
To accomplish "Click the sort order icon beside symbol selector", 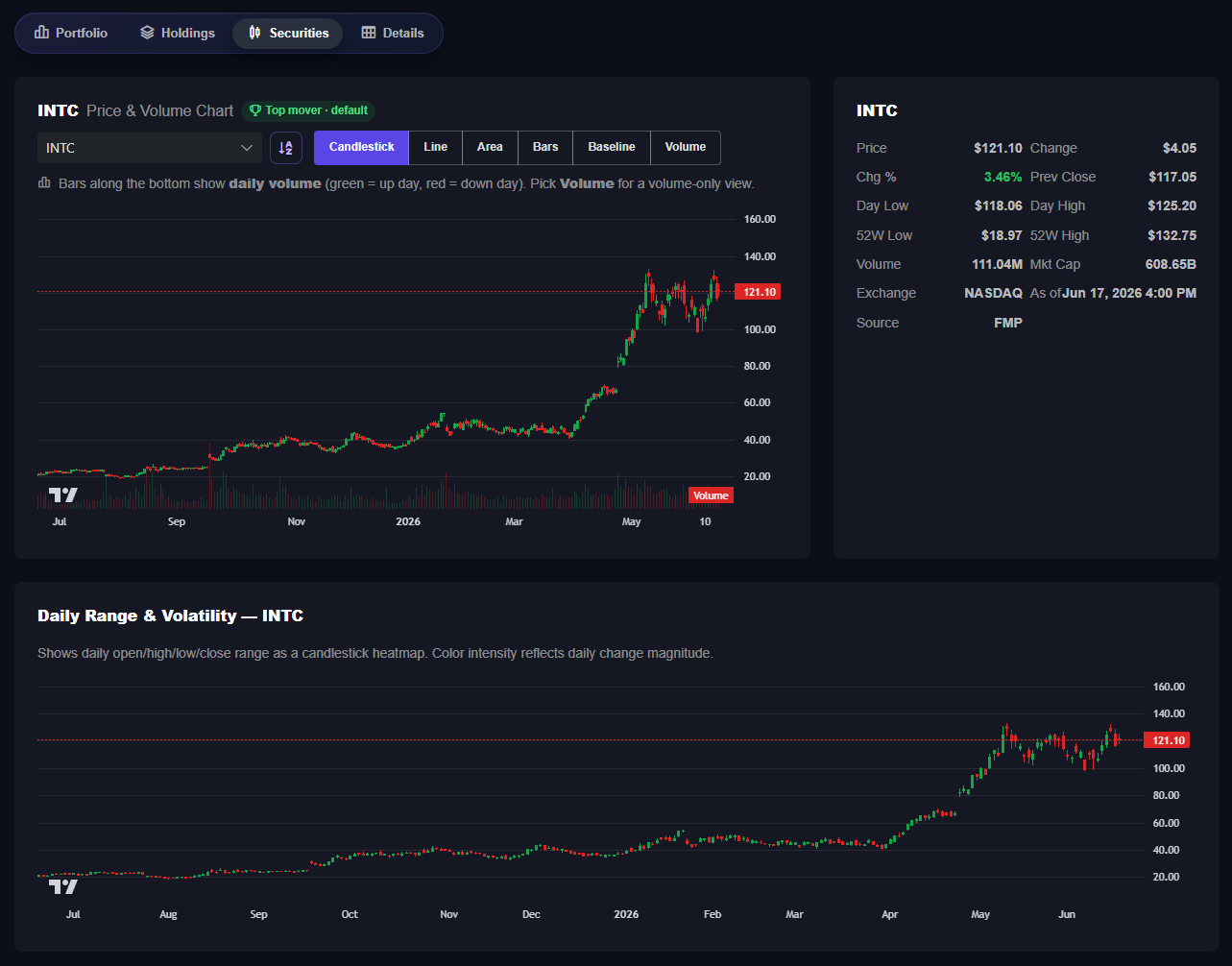I will point(286,148).
